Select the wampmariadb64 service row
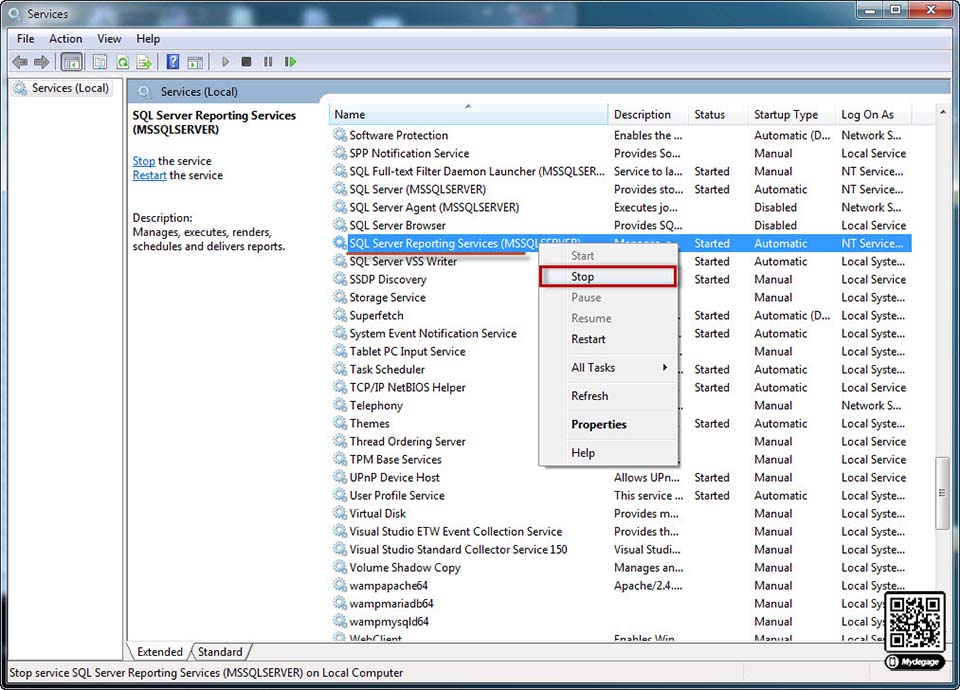The height and width of the screenshot is (690, 960). (620, 603)
